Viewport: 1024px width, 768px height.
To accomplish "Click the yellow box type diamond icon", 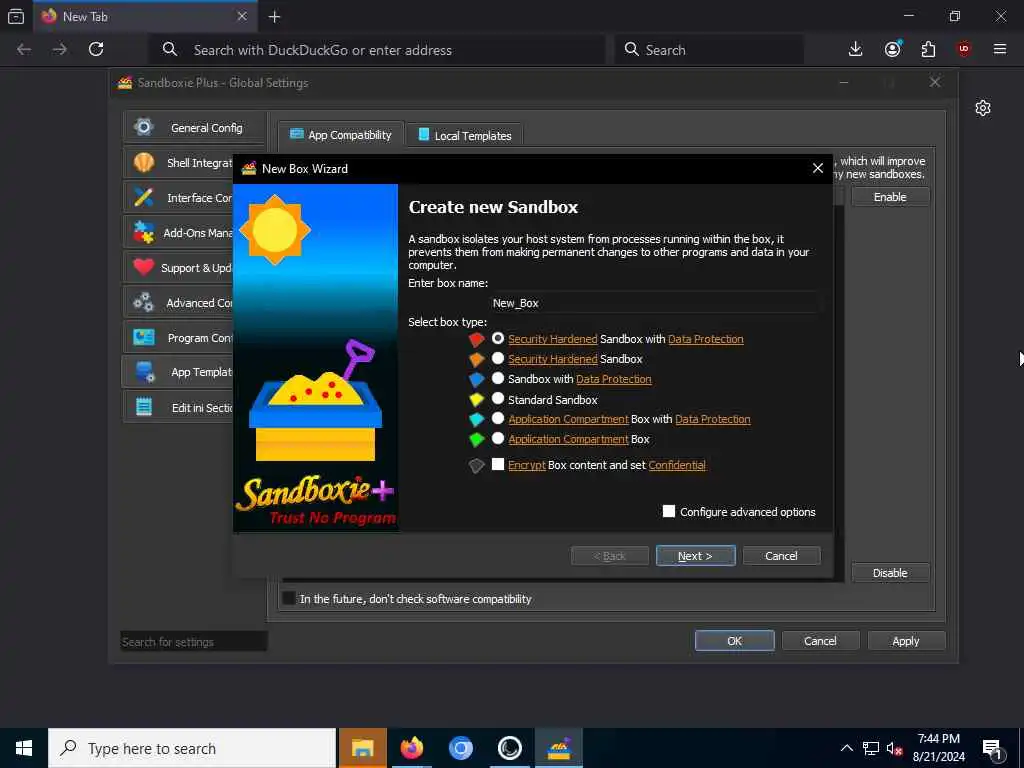I will (477, 400).
